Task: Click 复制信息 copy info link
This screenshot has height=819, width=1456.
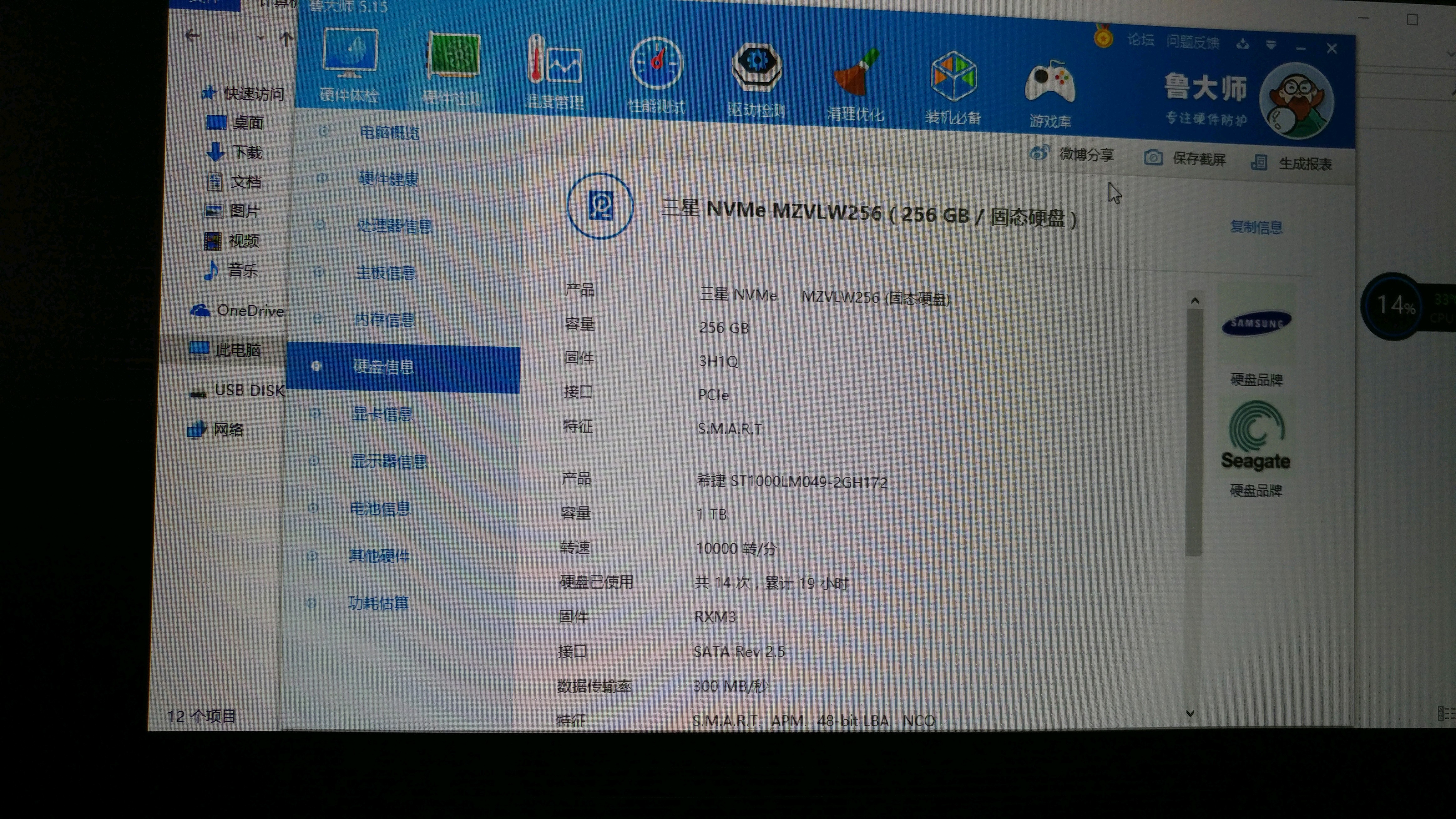Action: [1256, 227]
